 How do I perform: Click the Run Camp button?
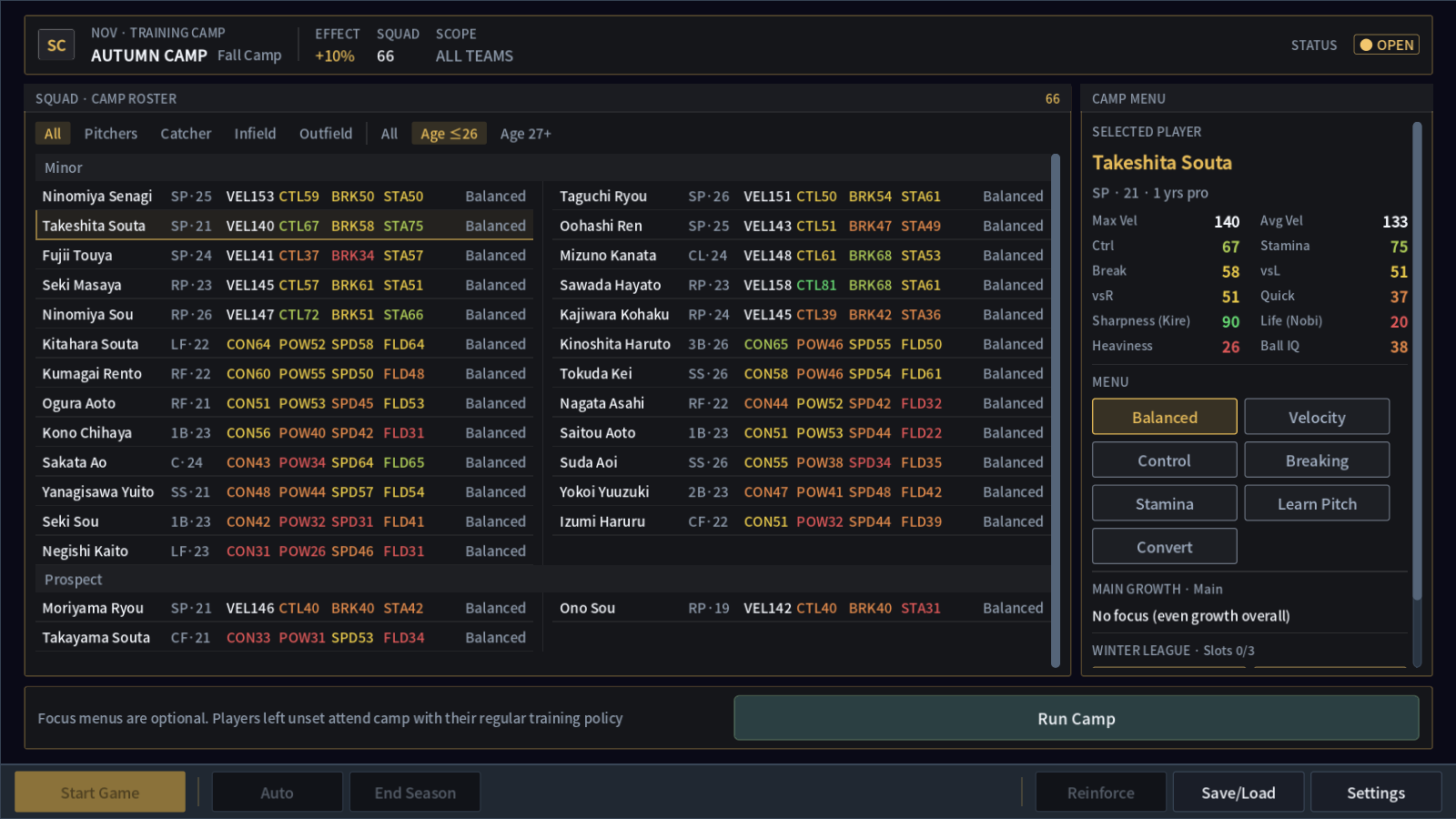click(x=1076, y=718)
